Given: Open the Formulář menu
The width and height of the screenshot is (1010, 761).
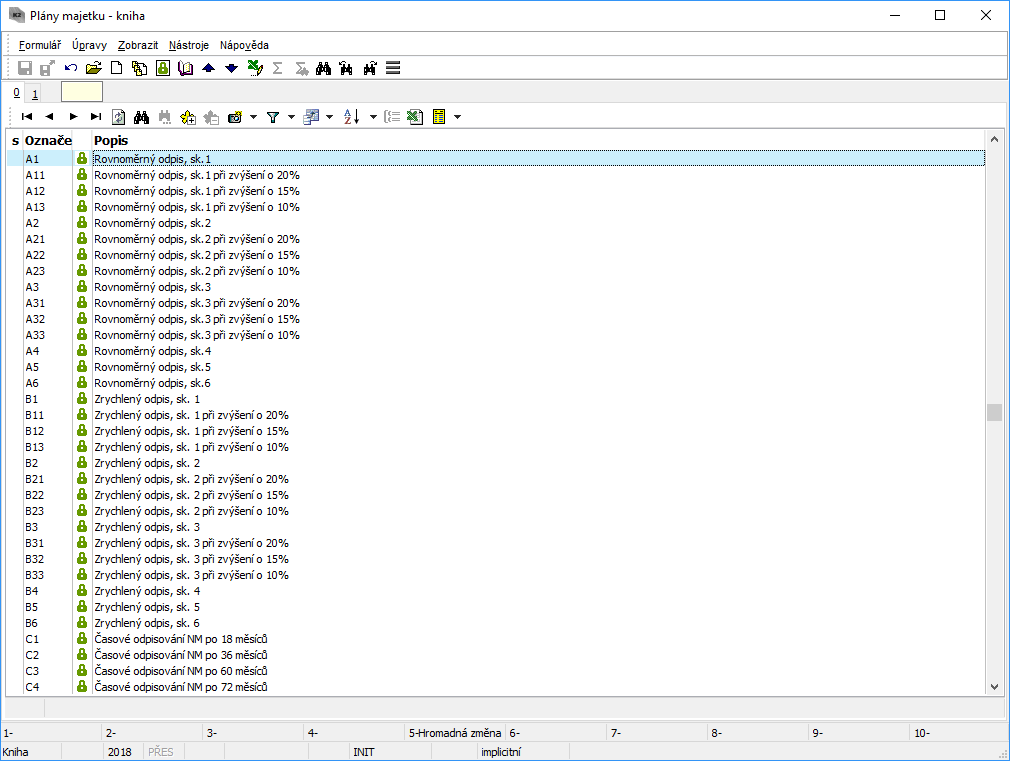Looking at the screenshot, I should point(40,45).
